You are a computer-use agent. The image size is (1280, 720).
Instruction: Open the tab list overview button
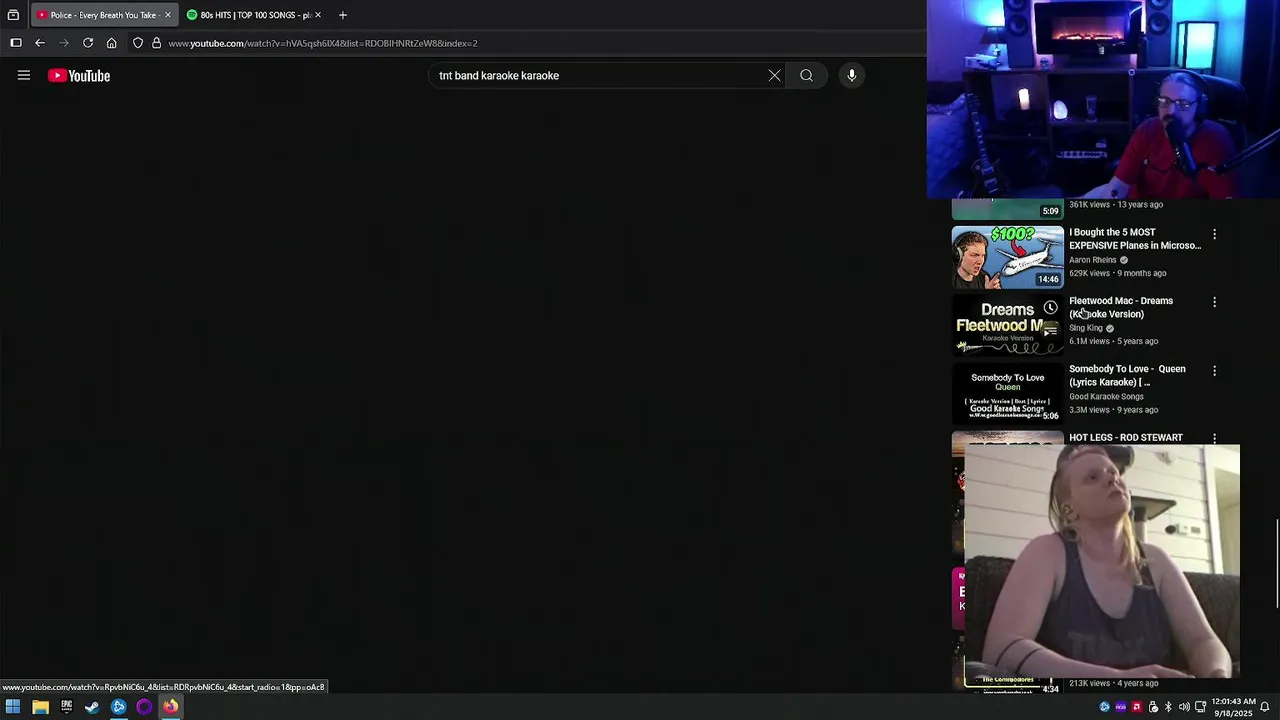13,15
